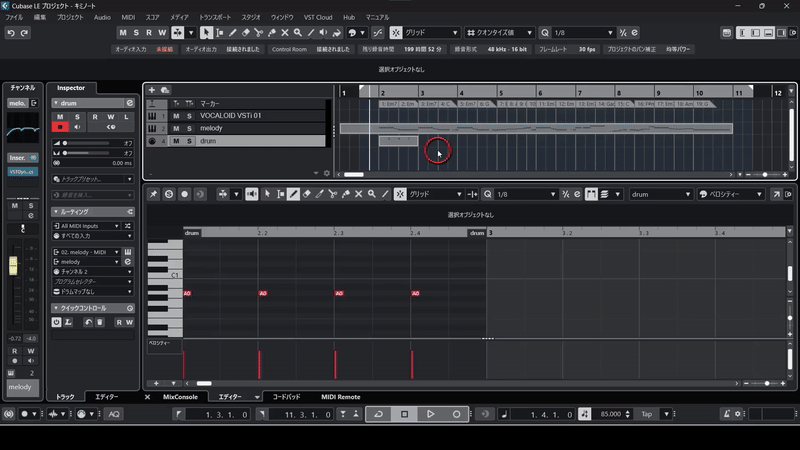Switch to the コードパッド tab

tap(286, 396)
